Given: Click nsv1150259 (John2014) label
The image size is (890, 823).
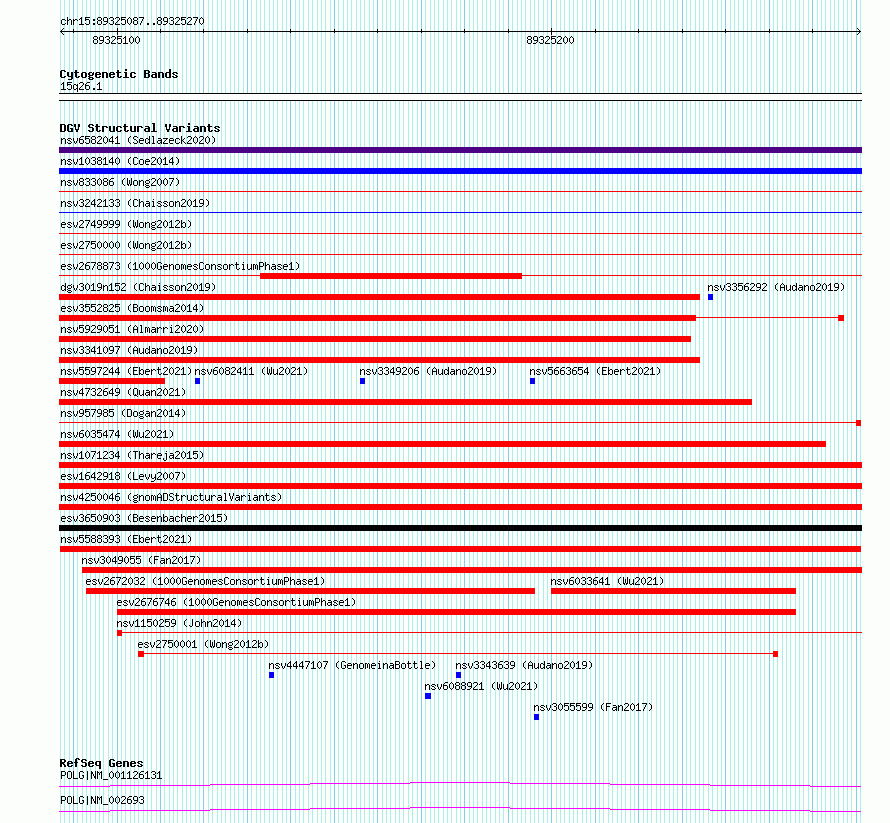Looking at the screenshot, I should [179, 623].
